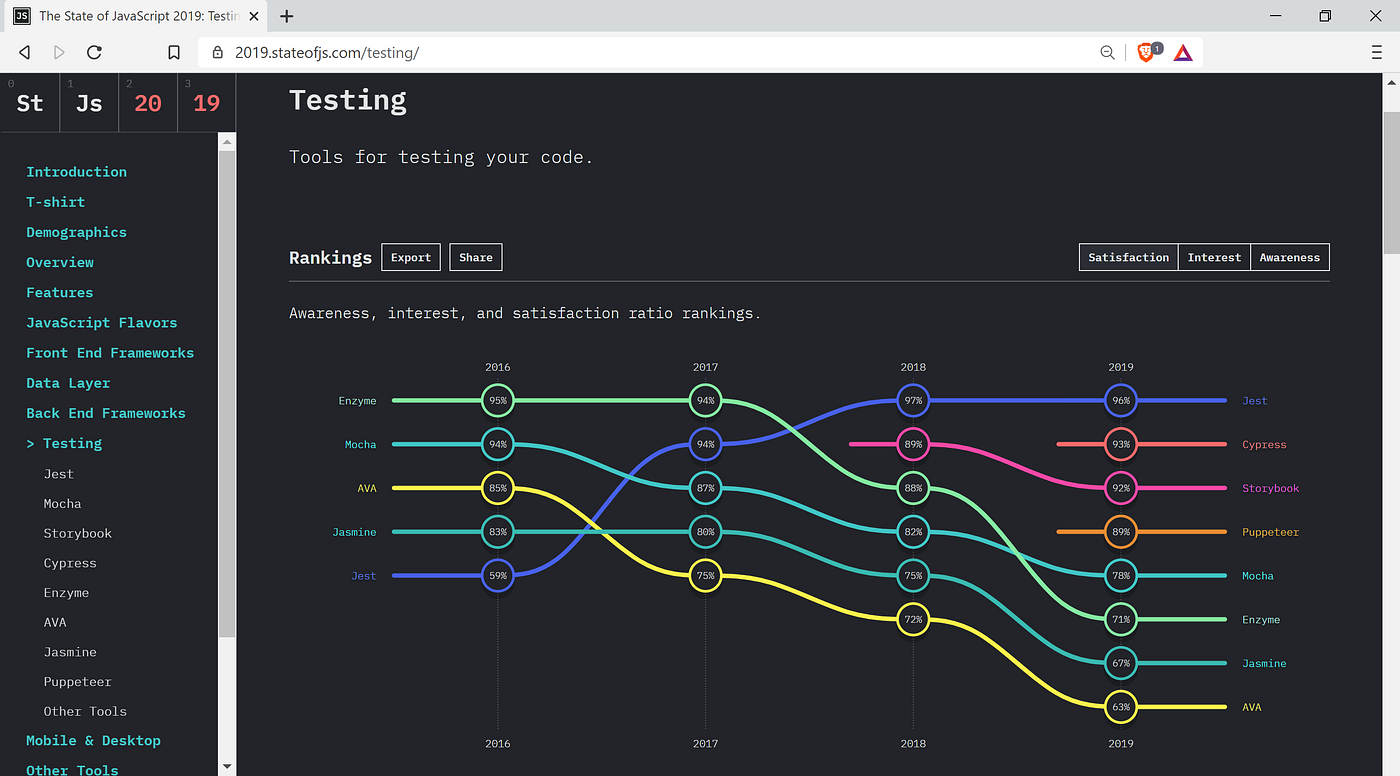The width and height of the screenshot is (1400, 776).
Task: Open a new browser tab
Action: tap(287, 16)
